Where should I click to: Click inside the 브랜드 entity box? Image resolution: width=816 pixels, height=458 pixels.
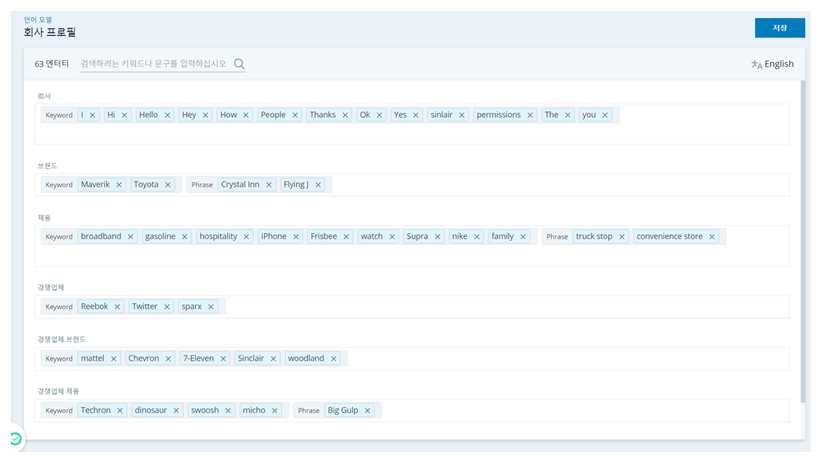coord(412,185)
